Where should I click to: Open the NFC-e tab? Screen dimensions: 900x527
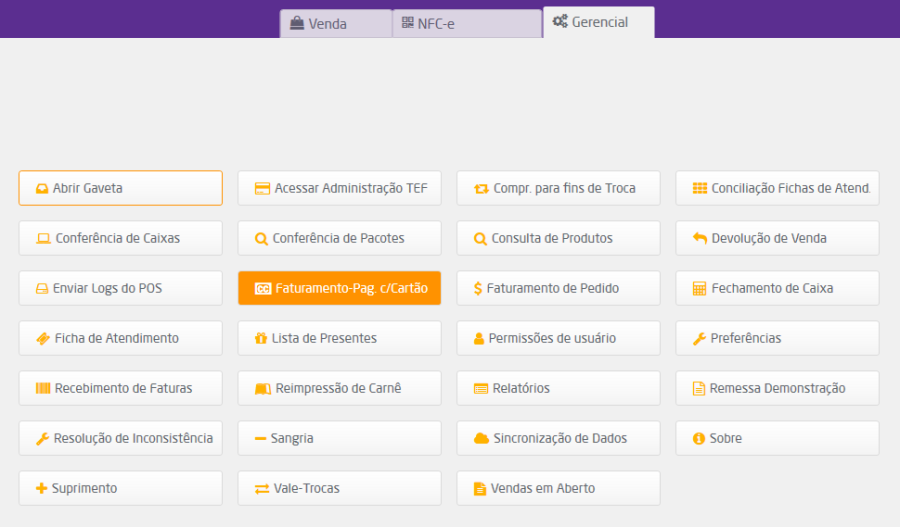pos(466,23)
